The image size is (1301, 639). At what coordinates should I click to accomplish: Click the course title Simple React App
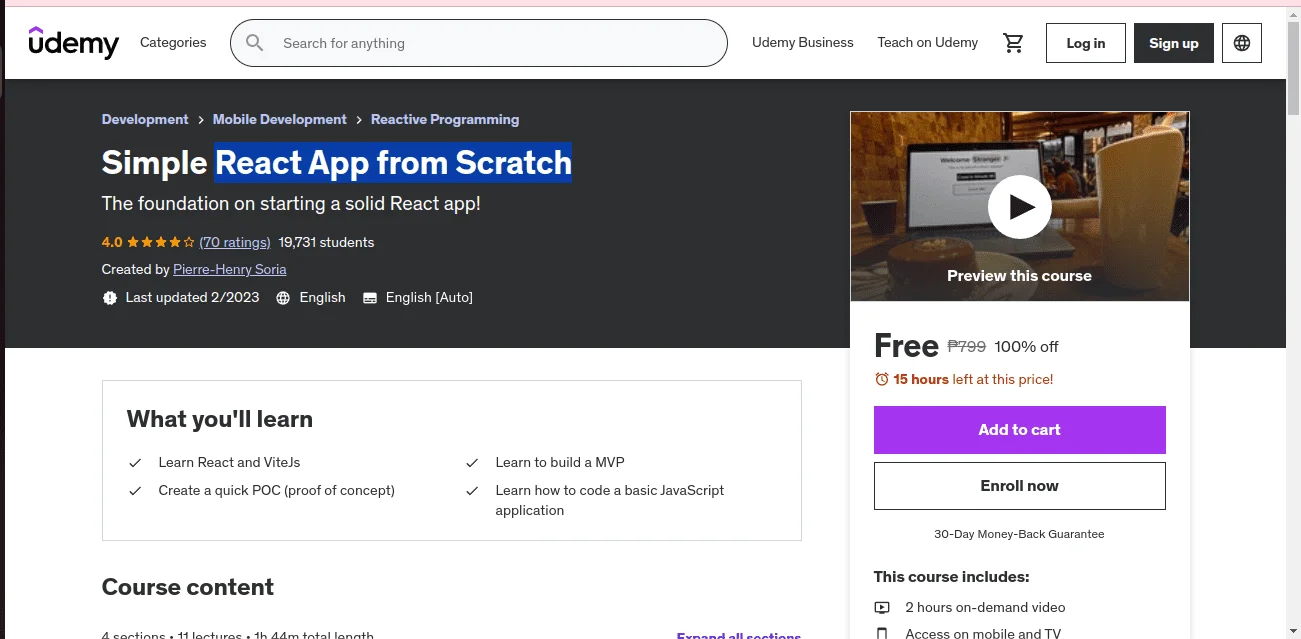click(337, 162)
